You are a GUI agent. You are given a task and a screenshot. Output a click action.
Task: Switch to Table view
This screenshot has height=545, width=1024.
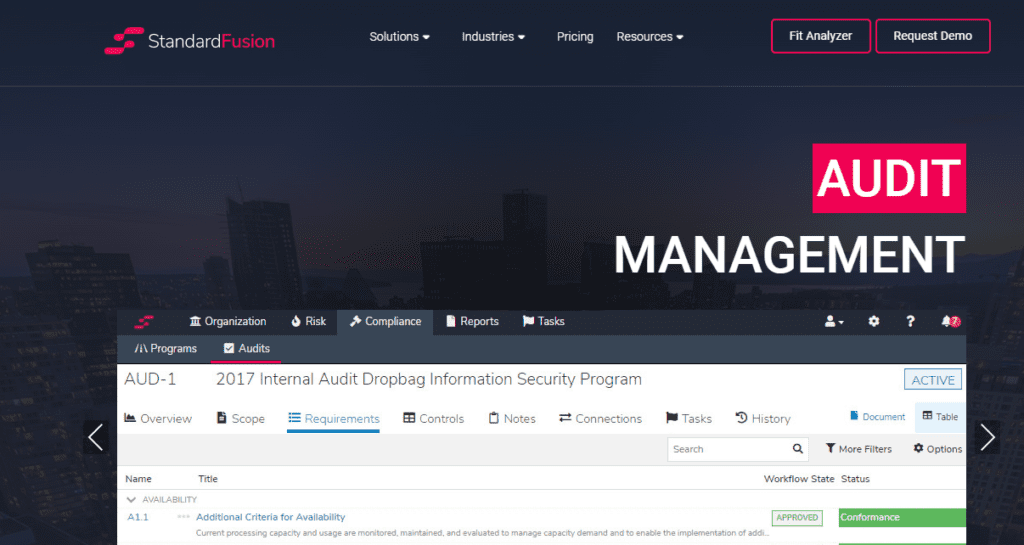(x=940, y=416)
